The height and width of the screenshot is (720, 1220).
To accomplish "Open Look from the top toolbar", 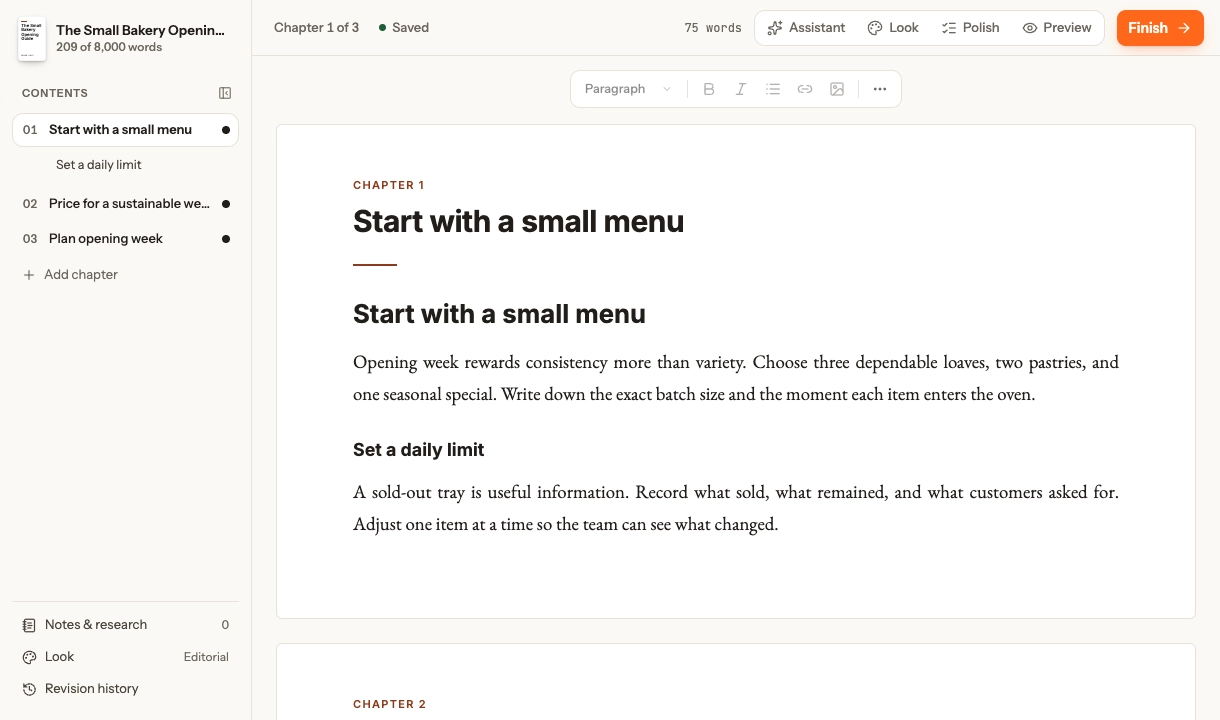I will pyautogui.click(x=893, y=28).
